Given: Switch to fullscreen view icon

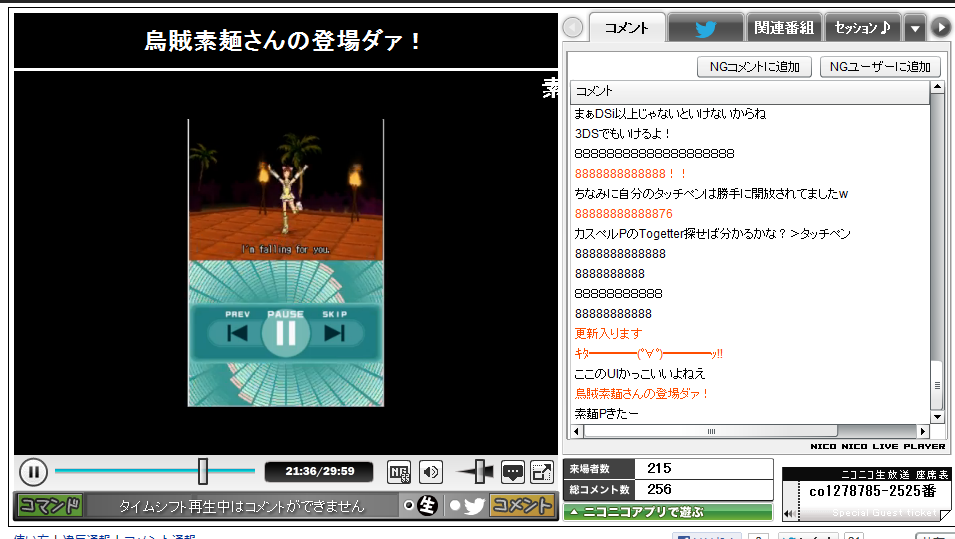Looking at the screenshot, I should pyautogui.click(x=541, y=472).
